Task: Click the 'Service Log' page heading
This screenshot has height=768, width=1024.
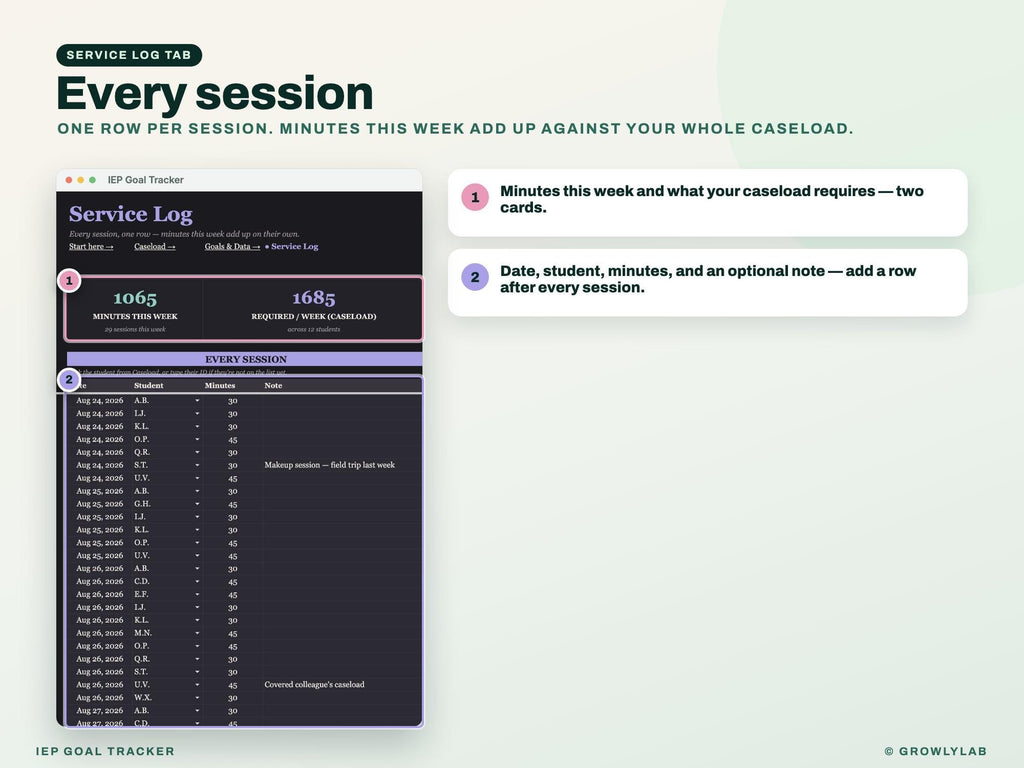Action: point(131,214)
